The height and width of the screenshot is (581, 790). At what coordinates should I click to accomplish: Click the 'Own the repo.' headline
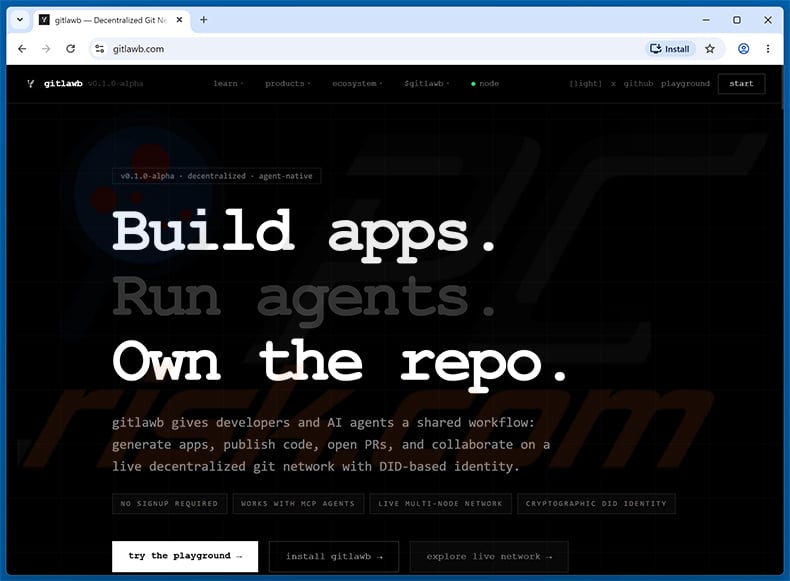(x=340, y=364)
